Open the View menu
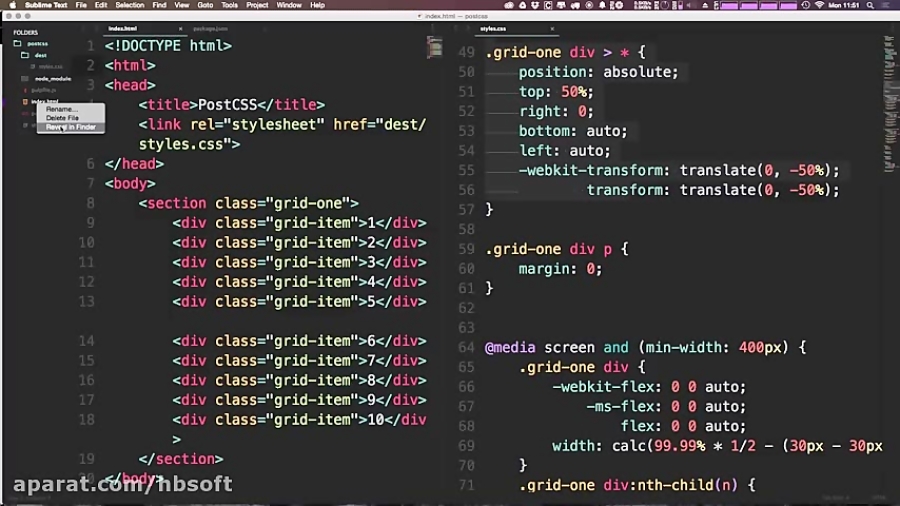This screenshot has width=900, height=506. point(181,5)
